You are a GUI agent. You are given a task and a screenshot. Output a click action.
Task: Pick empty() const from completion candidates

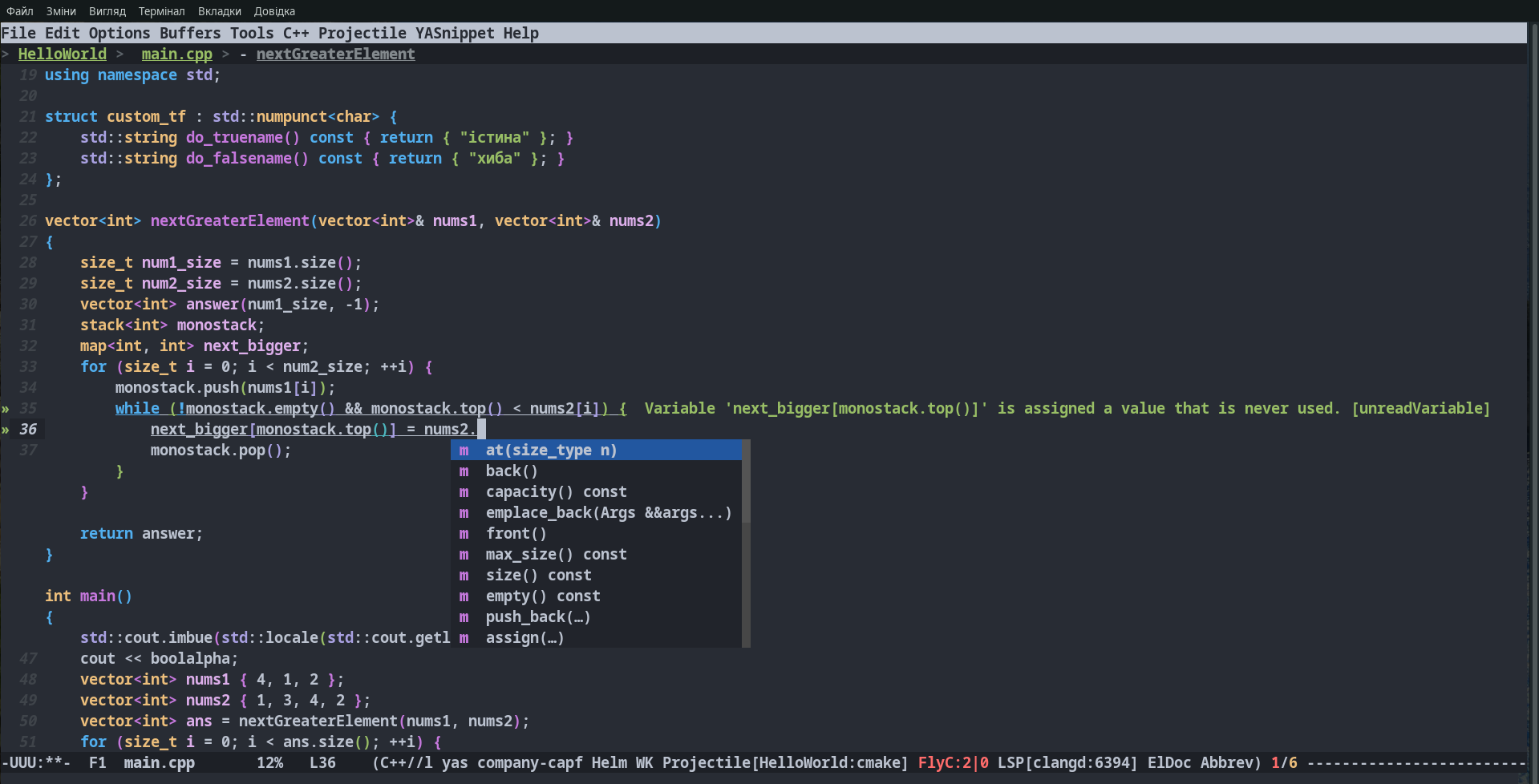(x=542, y=596)
